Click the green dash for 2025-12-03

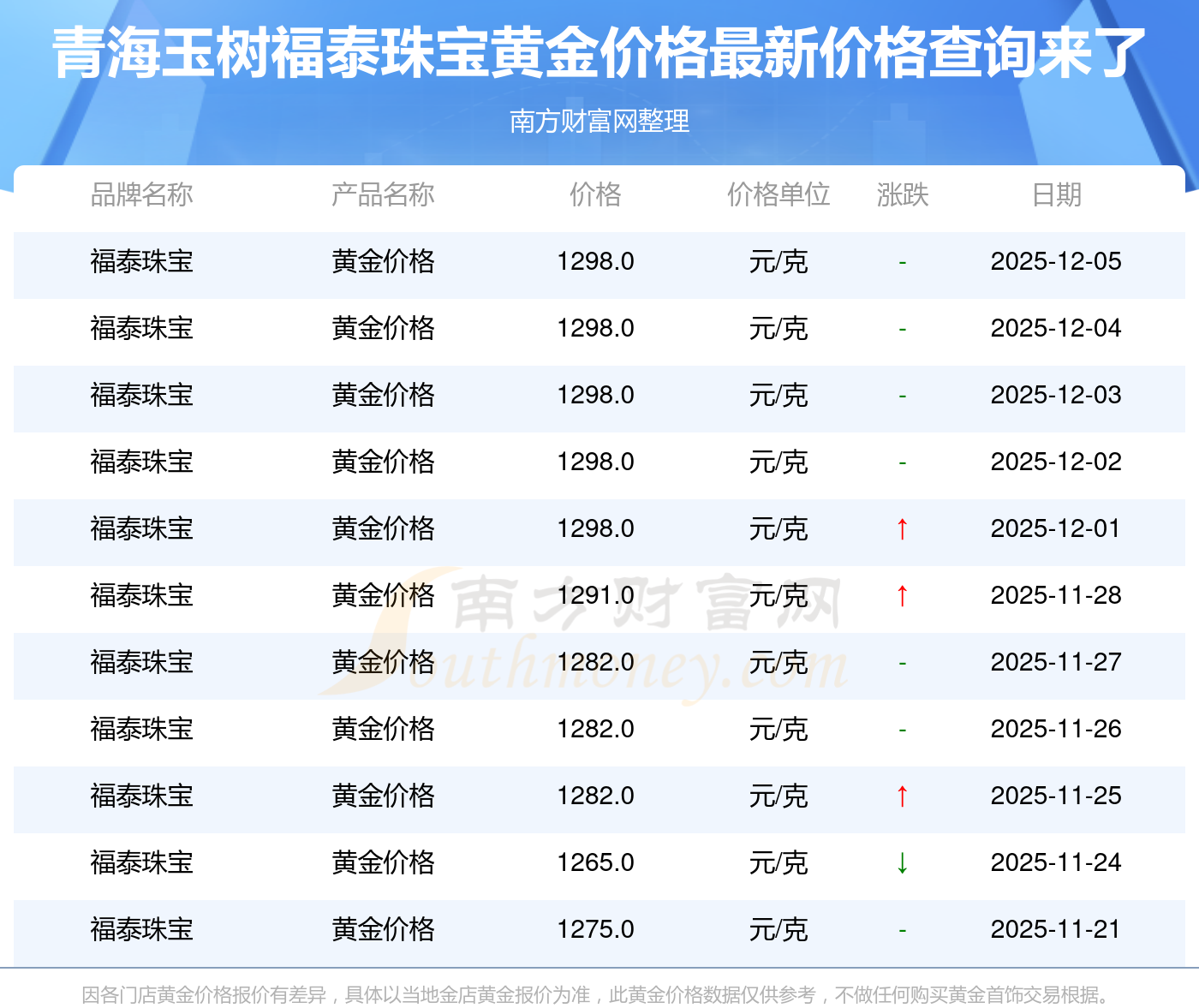(x=902, y=396)
